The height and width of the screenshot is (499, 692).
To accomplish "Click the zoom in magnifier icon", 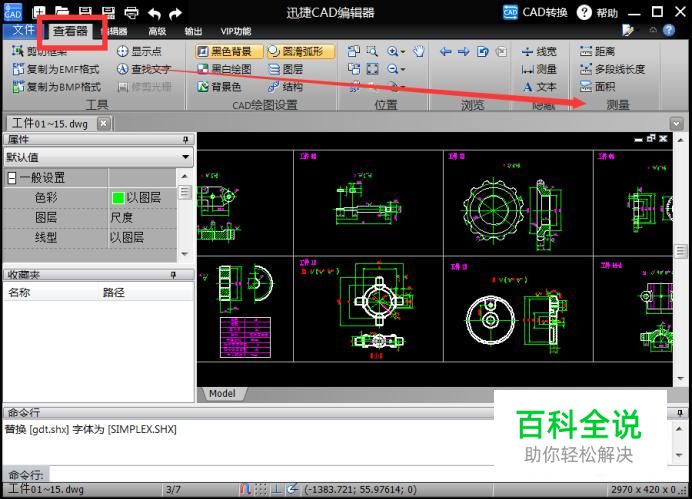I will coord(392,51).
